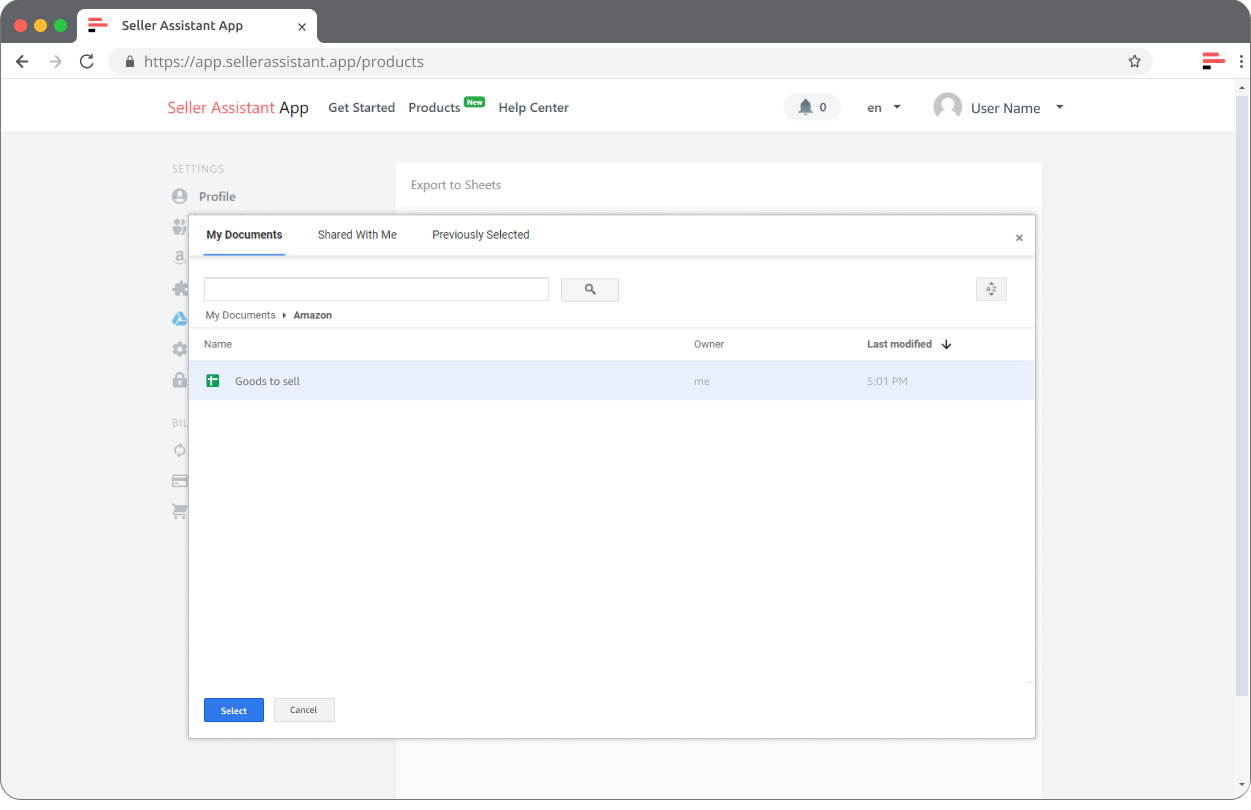Click the Profile person icon in sidebar
1251x810 pixels.
coord(179,196)
